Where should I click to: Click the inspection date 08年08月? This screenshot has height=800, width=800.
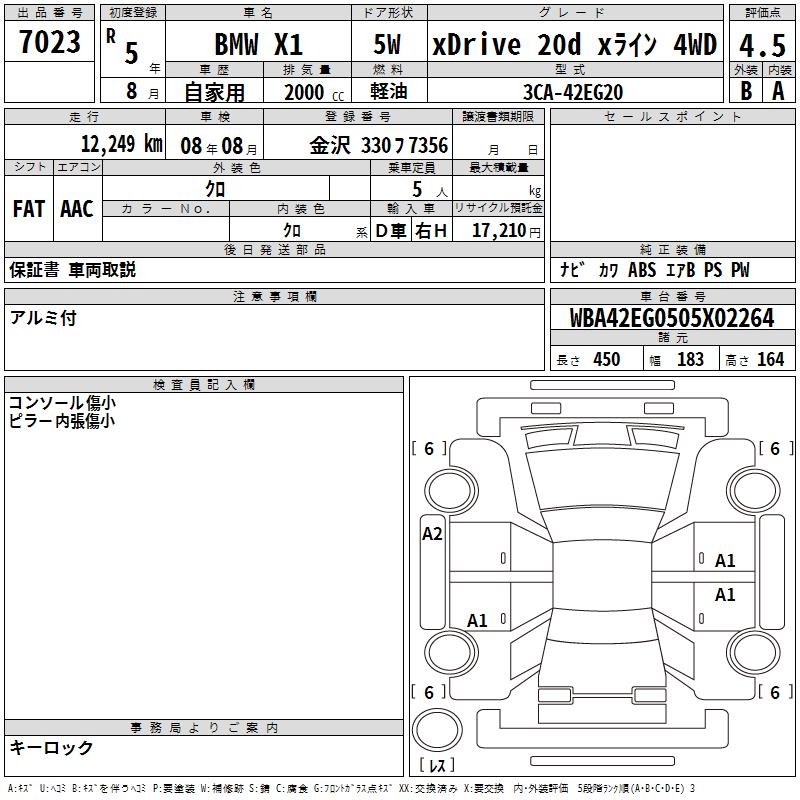click(x=219, y=146)
